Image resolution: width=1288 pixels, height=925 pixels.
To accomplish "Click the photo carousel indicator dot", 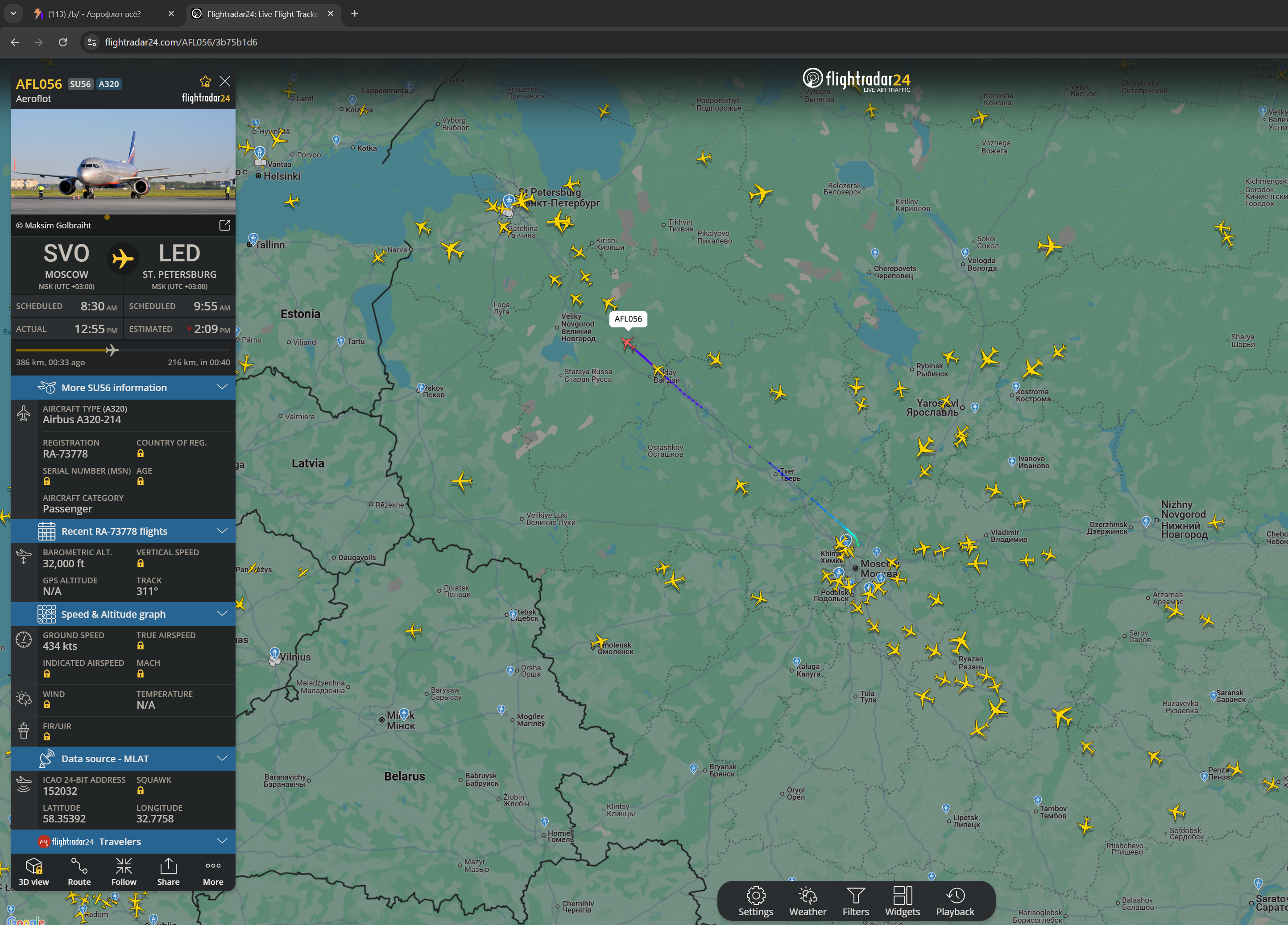I will (107, 217).
